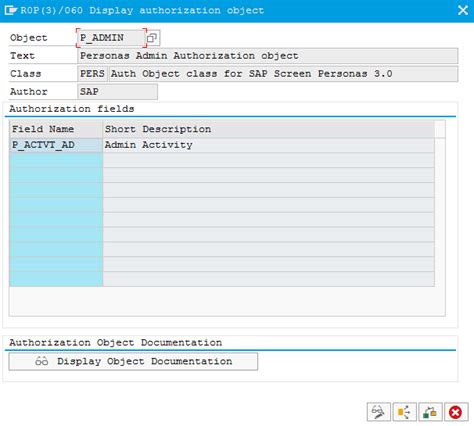
Task: Select the Admin Activity description cell
Action: (x=269, y=145)
